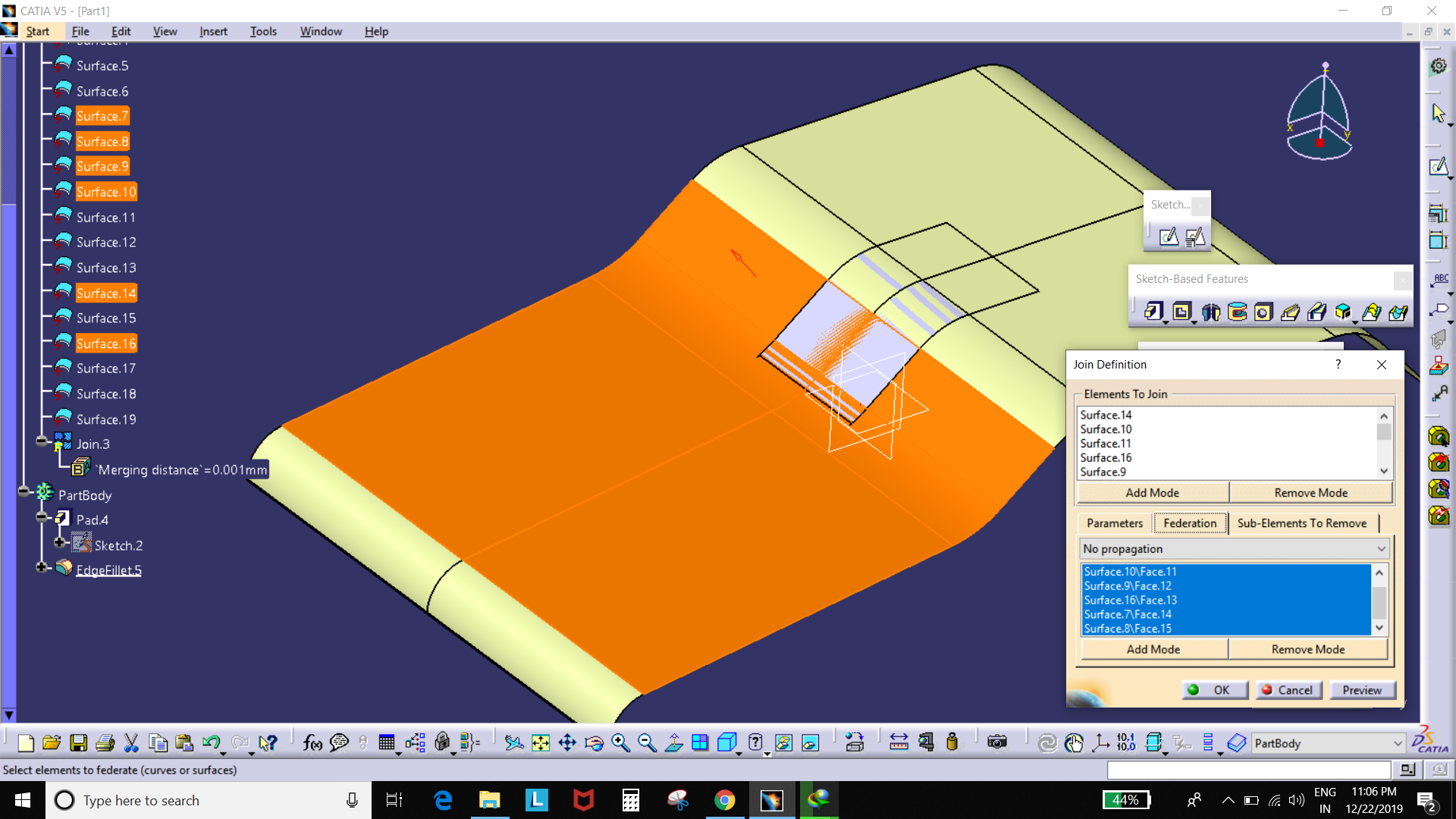
Task: Open the Tools menu
Action: pos(263,31)
